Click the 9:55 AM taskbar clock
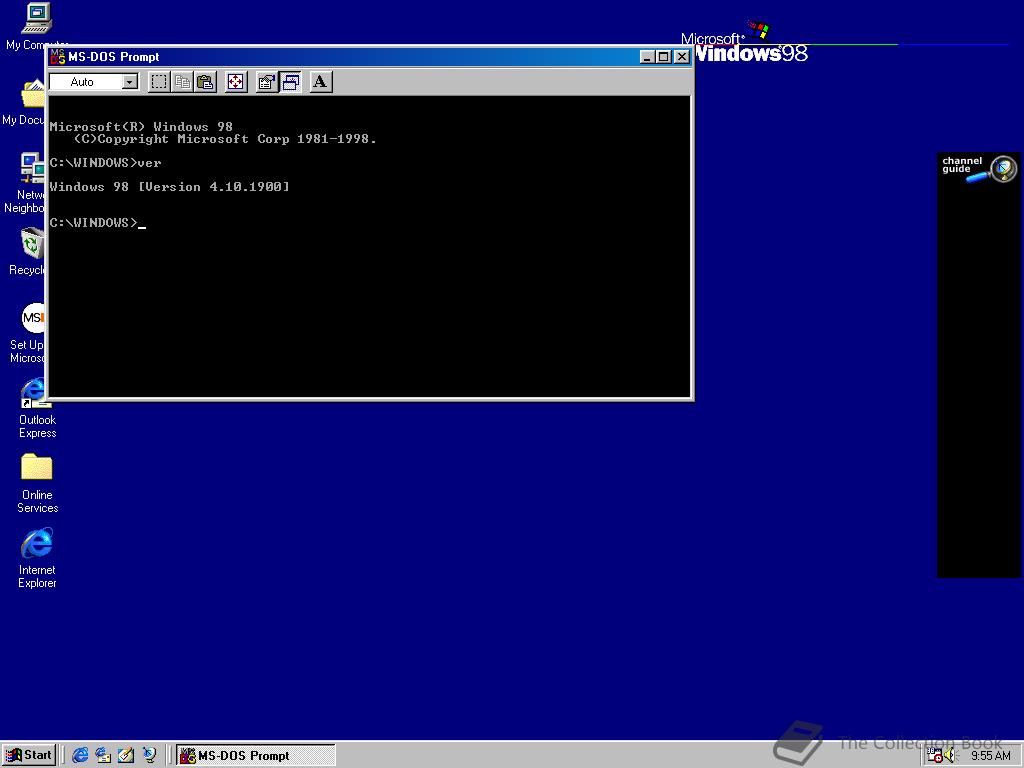The height and width of the screenshot is (768, 1024). coord(990,756)
